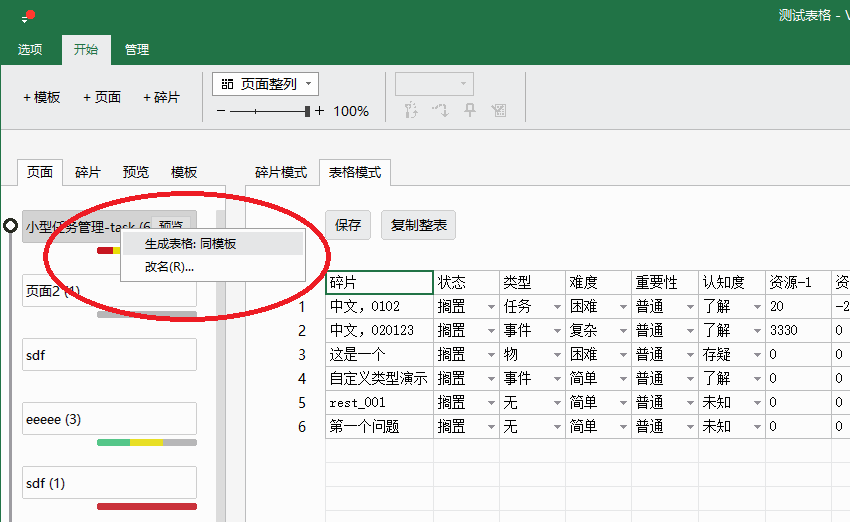Screen dimensions: 850x522
Task: Switch to the 碎片模式 tab
Action: tap(281, 172)
